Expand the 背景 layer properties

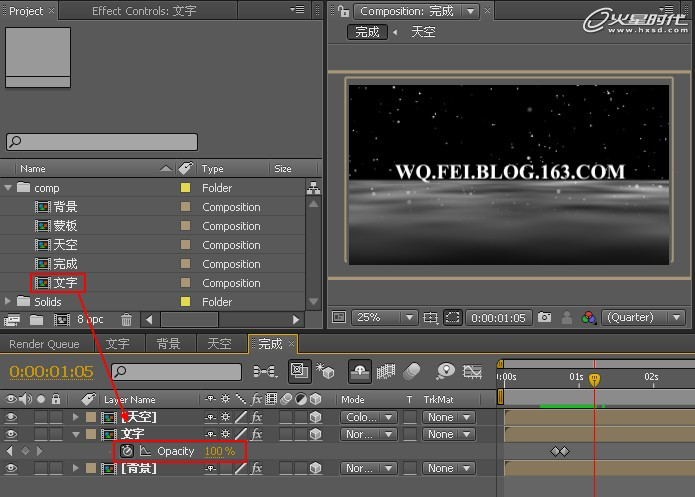tap(75, 468)
